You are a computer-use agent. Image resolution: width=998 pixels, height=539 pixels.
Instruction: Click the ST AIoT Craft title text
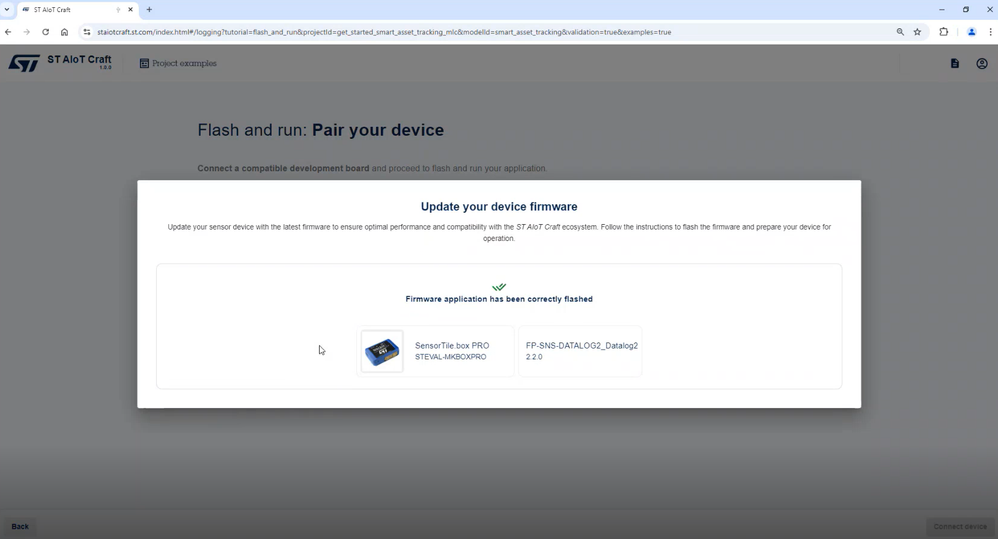[x=79, y=60]
